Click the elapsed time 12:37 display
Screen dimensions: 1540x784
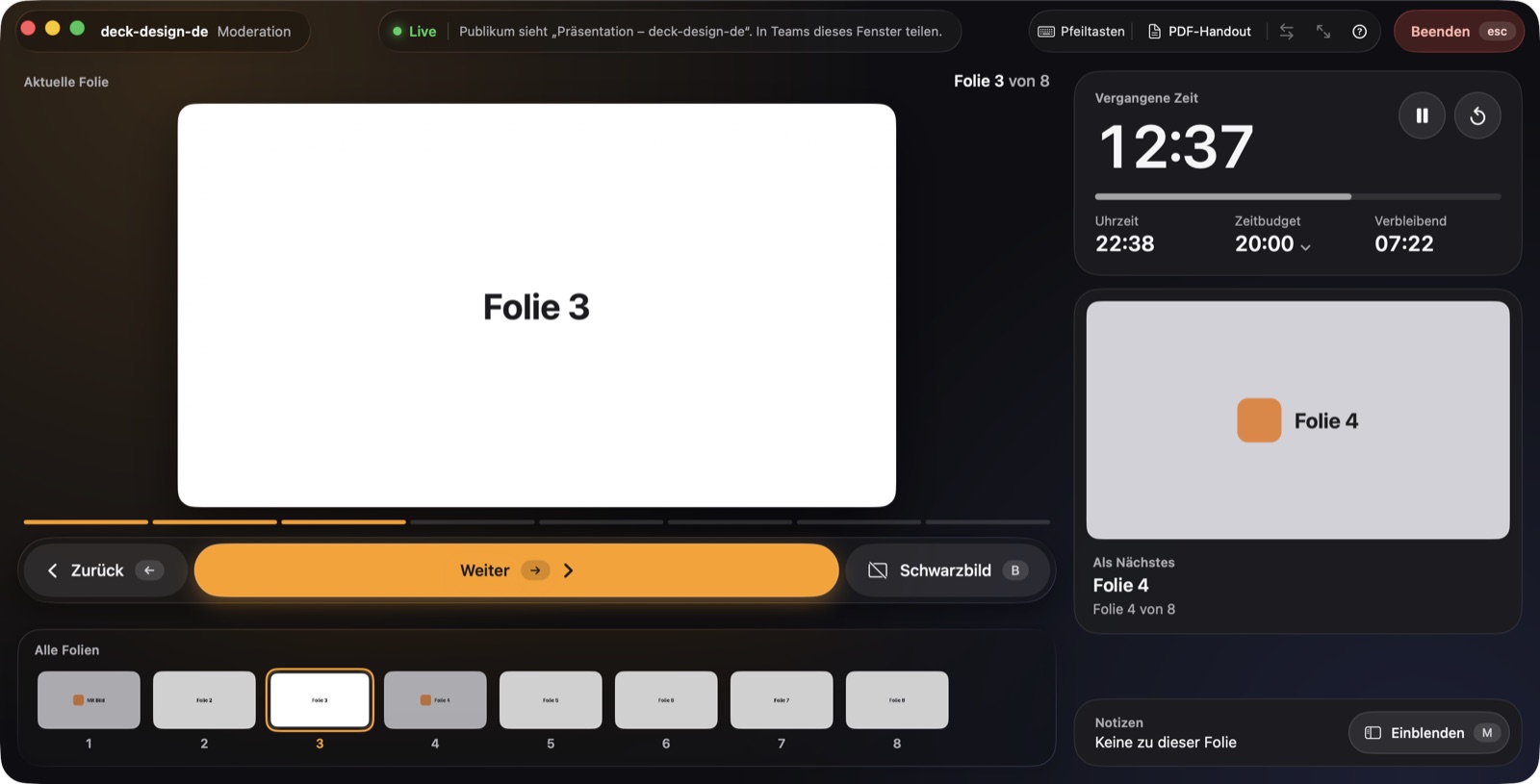click(1176, 147)
